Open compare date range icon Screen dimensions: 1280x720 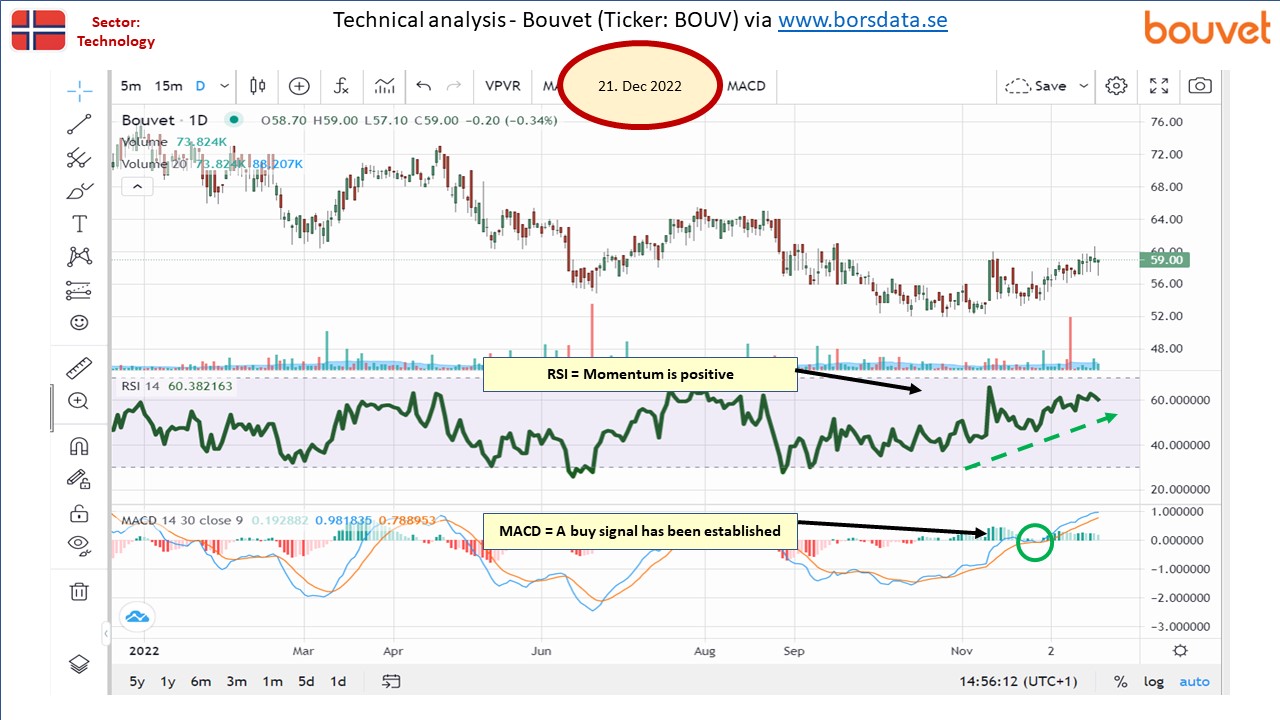tap(391, 681)
